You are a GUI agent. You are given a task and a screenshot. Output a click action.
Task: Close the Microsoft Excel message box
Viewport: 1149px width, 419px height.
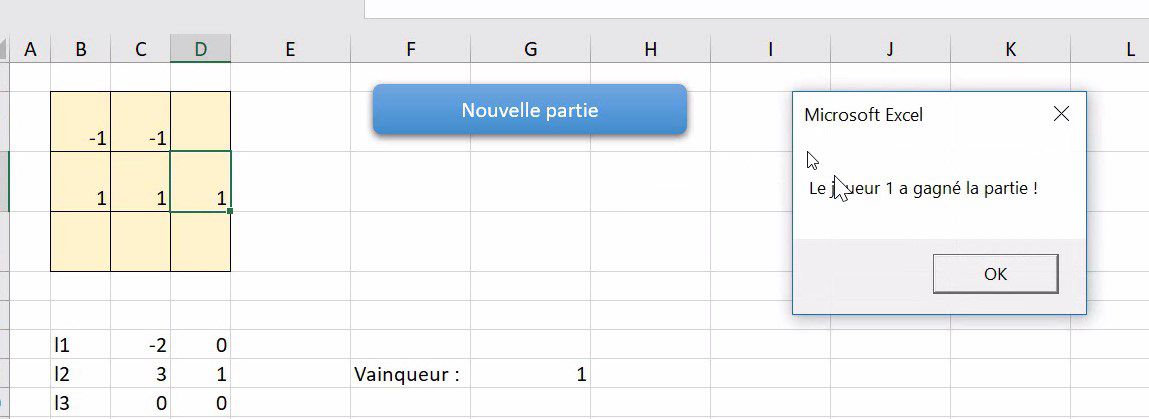[x=1061, y=114]
